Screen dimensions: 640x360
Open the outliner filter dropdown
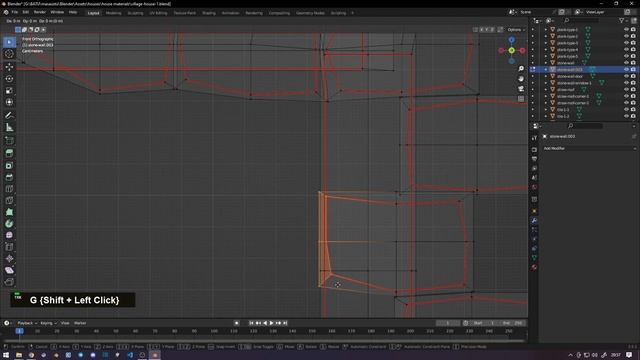click(623, 20)
